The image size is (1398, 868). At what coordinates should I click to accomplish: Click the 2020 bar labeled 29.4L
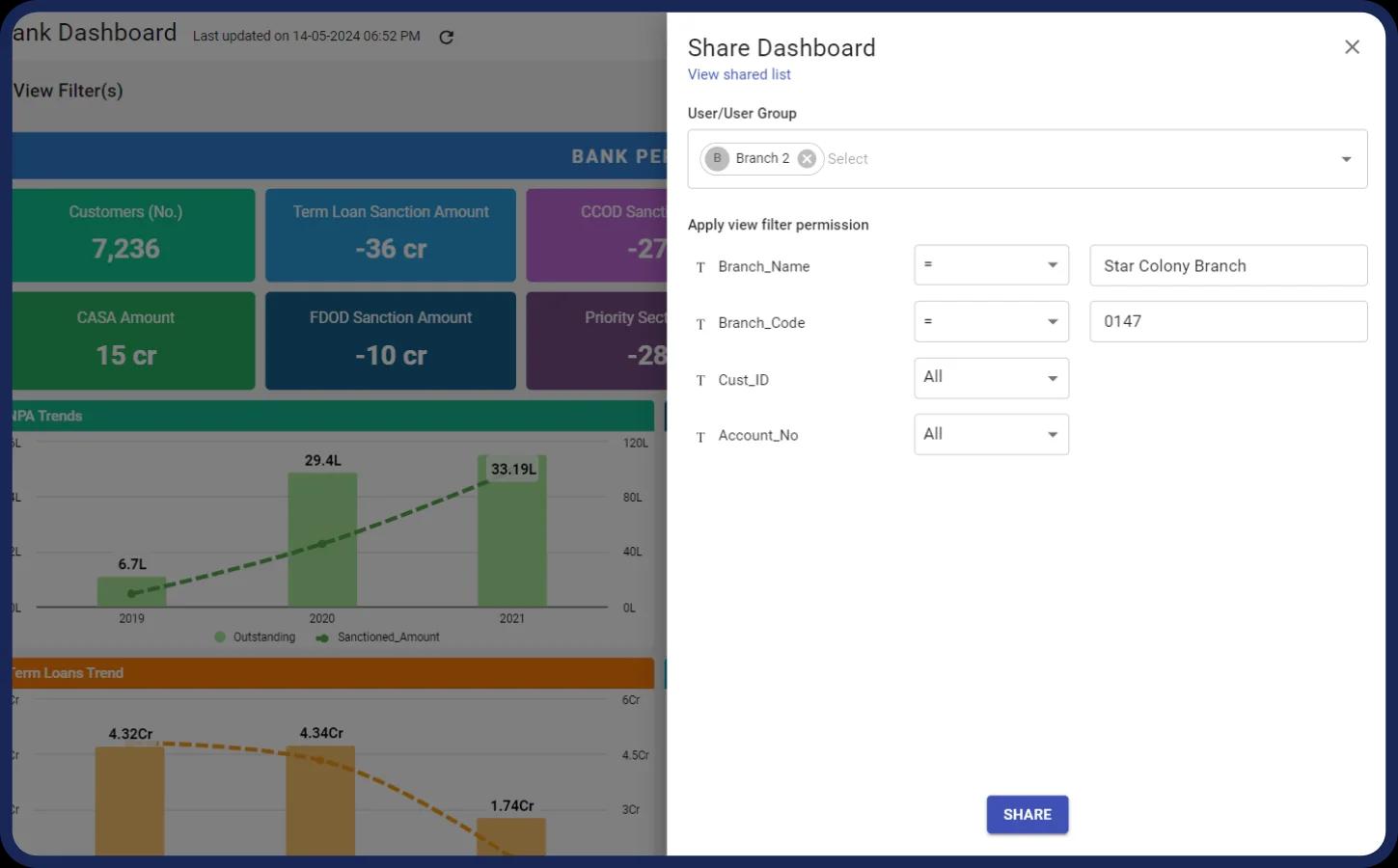[x=322, y=540]
